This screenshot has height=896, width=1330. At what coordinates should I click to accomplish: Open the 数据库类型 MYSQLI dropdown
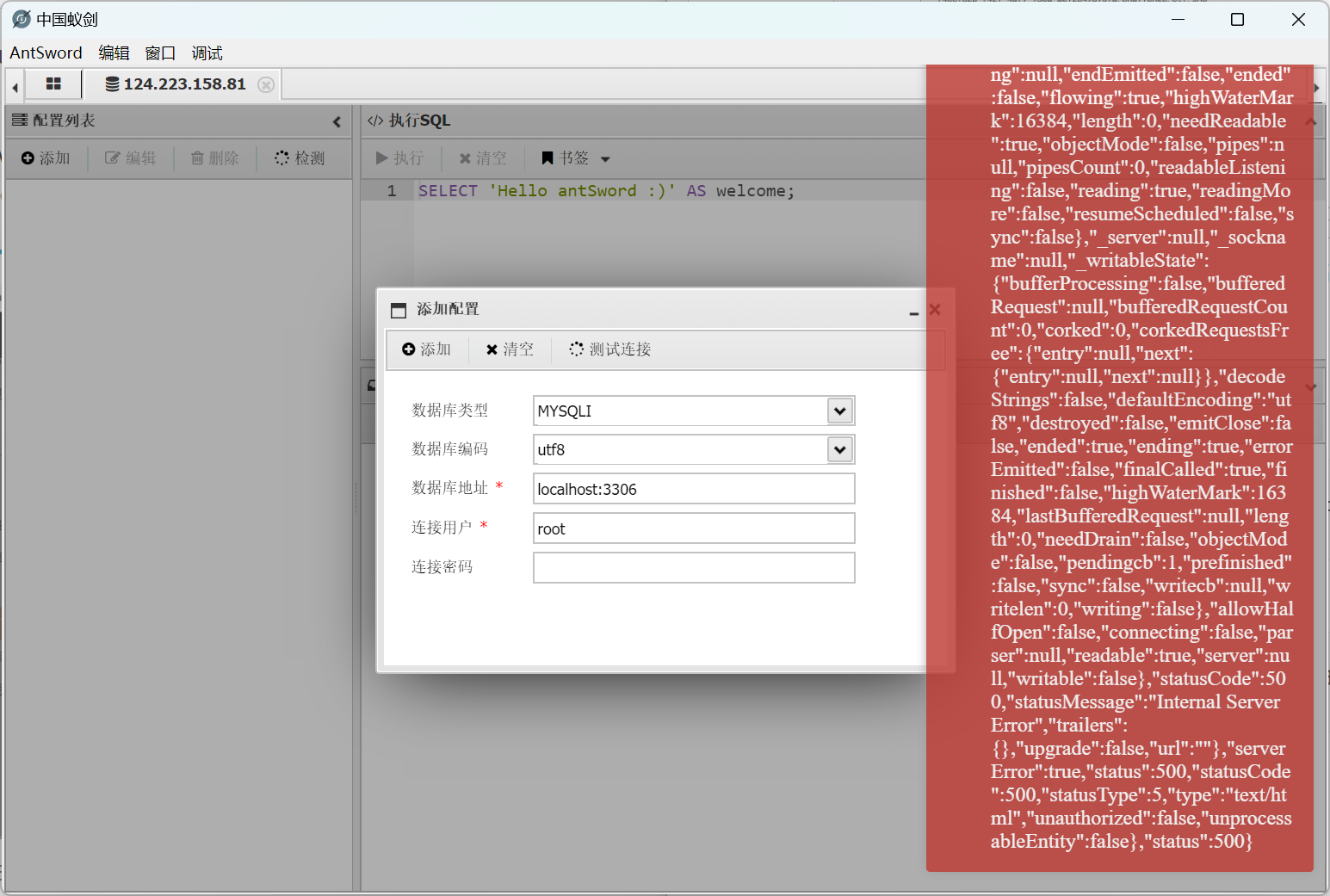point(839,411)
